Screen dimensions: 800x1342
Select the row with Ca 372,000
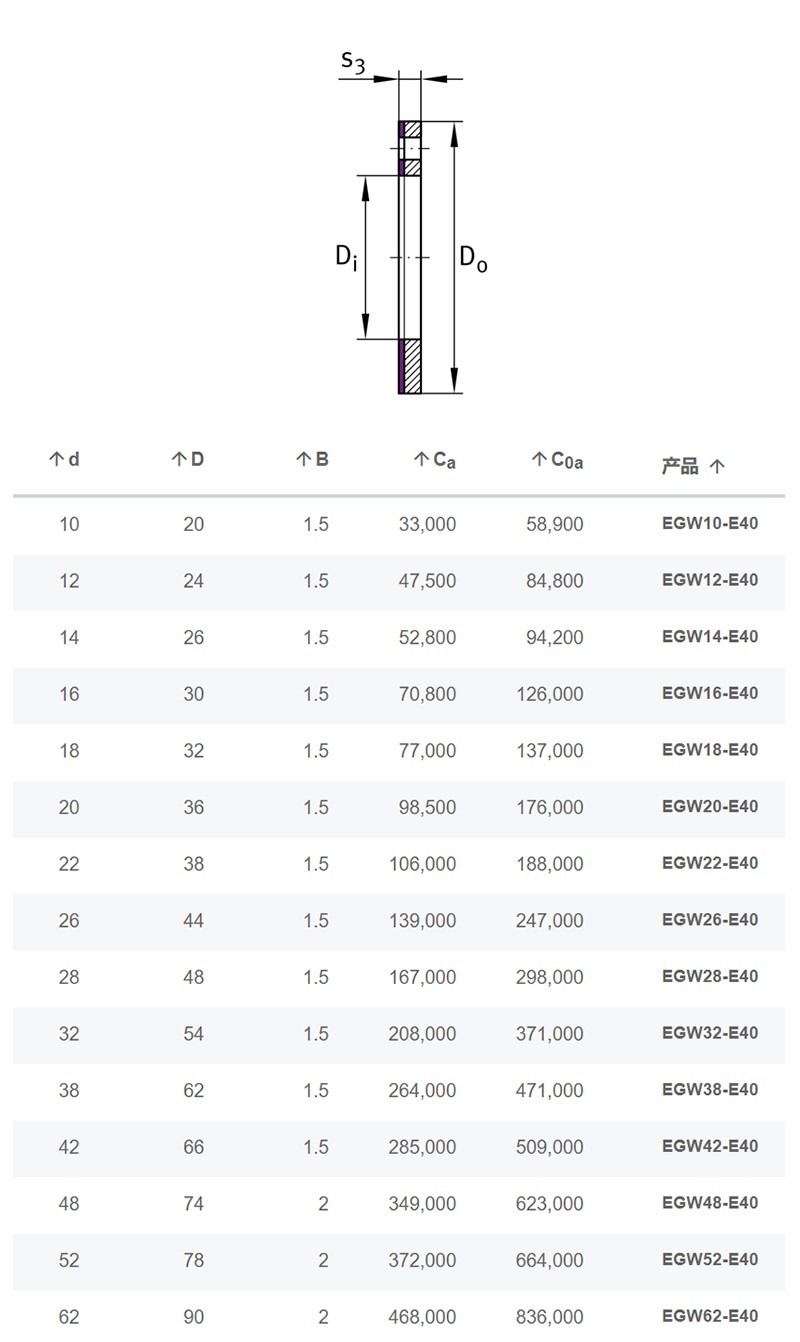(399, 1260)
